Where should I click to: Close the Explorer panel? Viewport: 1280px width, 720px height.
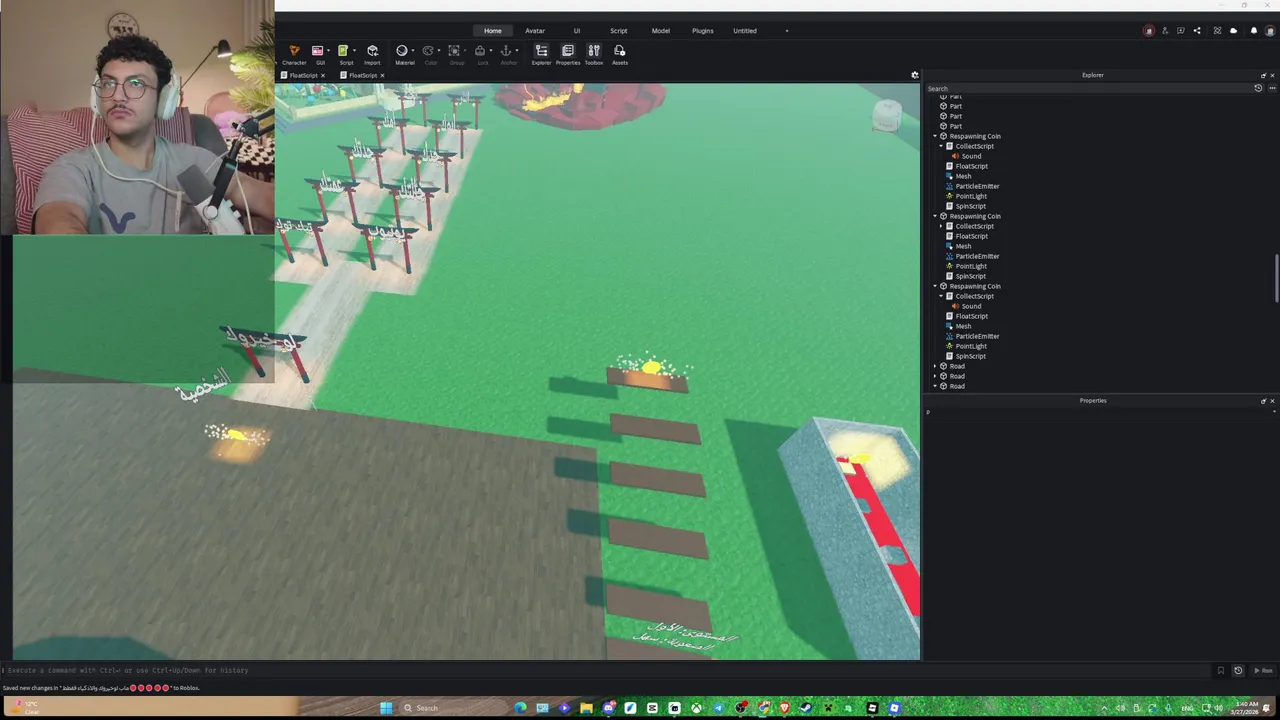pos(1272,75)
